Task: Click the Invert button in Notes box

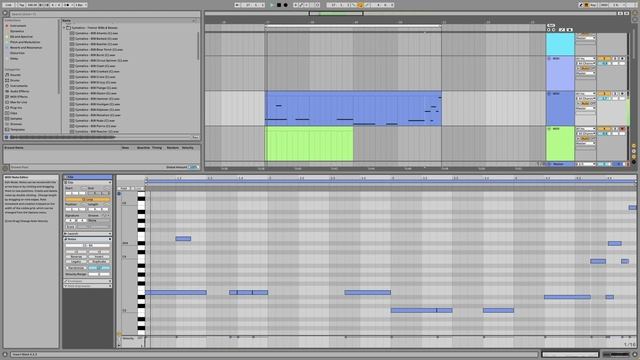Action: pyautogui.click(x=99, y=257)
